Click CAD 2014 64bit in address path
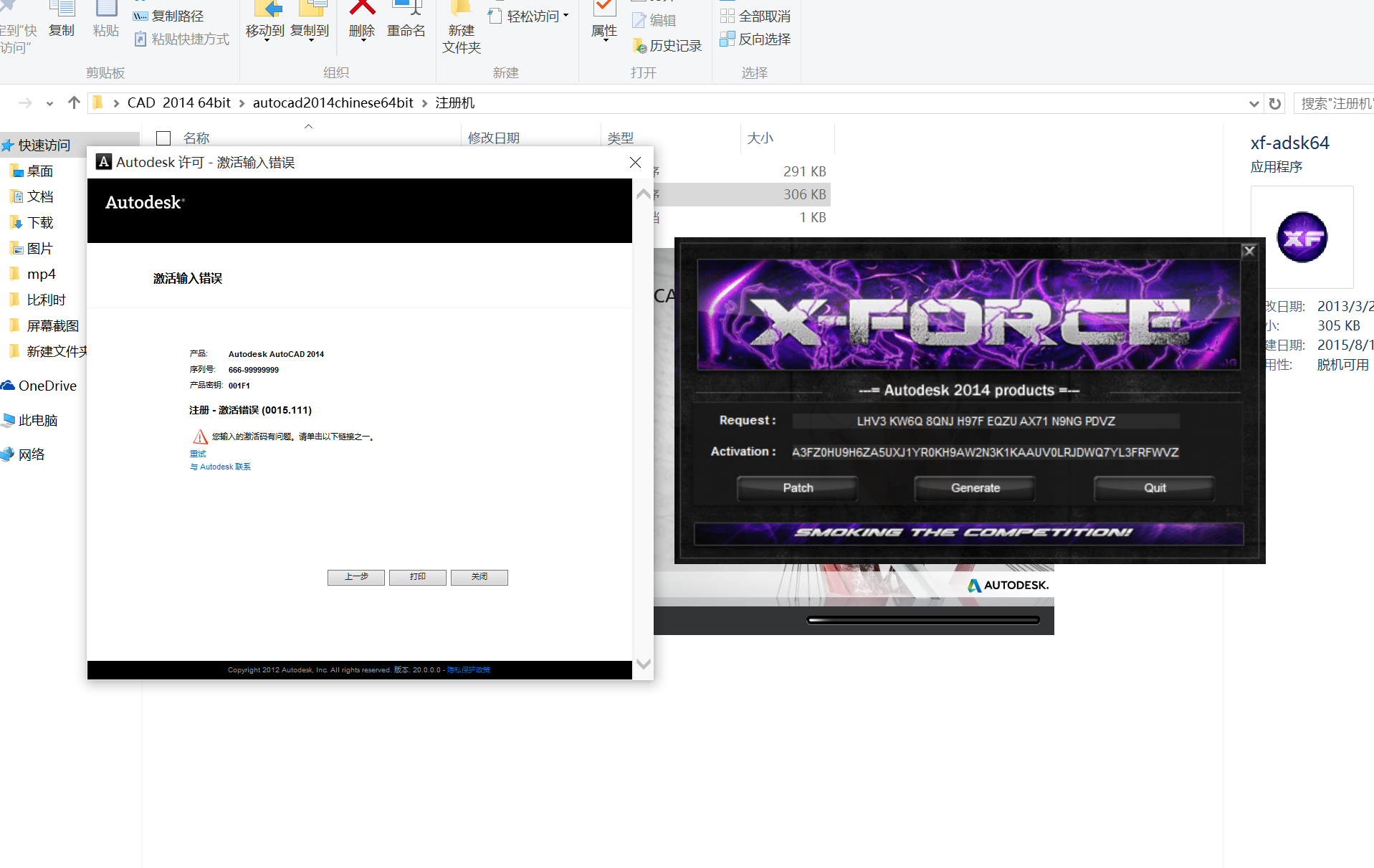Screen dimensions: 1374x868 pyautogui.click(x=179, y=102)
